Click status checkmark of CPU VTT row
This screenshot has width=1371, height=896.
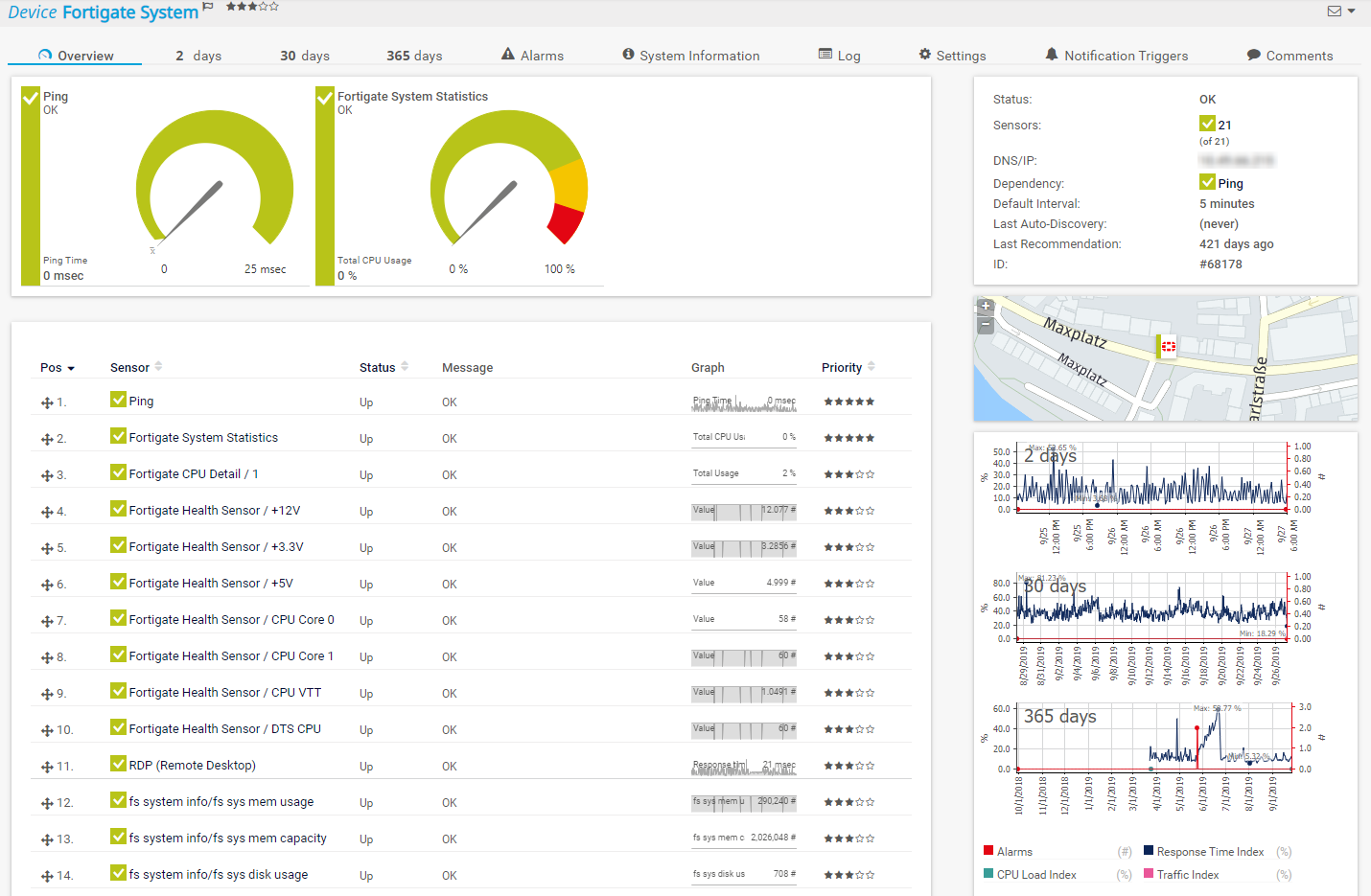118,691
